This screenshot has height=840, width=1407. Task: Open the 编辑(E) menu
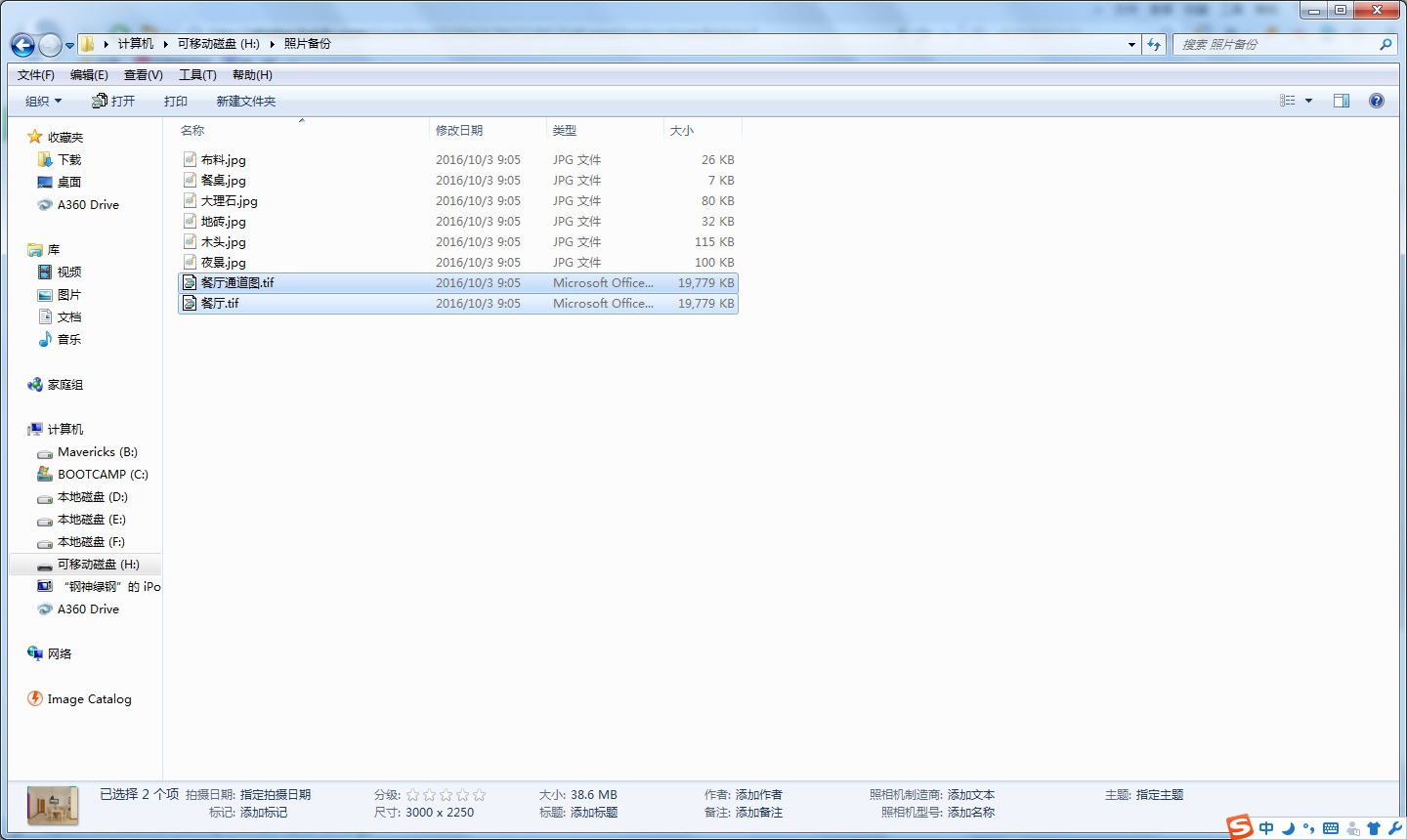pos(89,75)
